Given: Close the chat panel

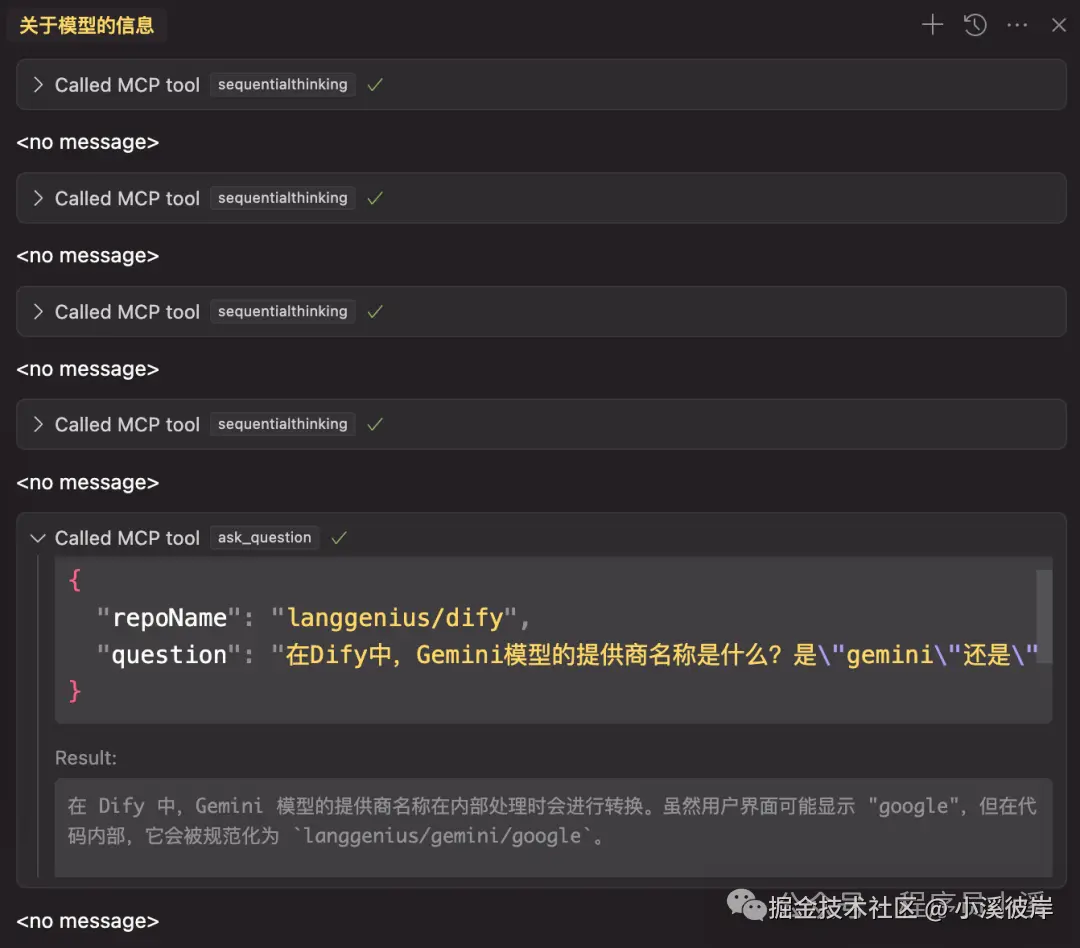Looking at the screenshot, I should coord(1059,25).
